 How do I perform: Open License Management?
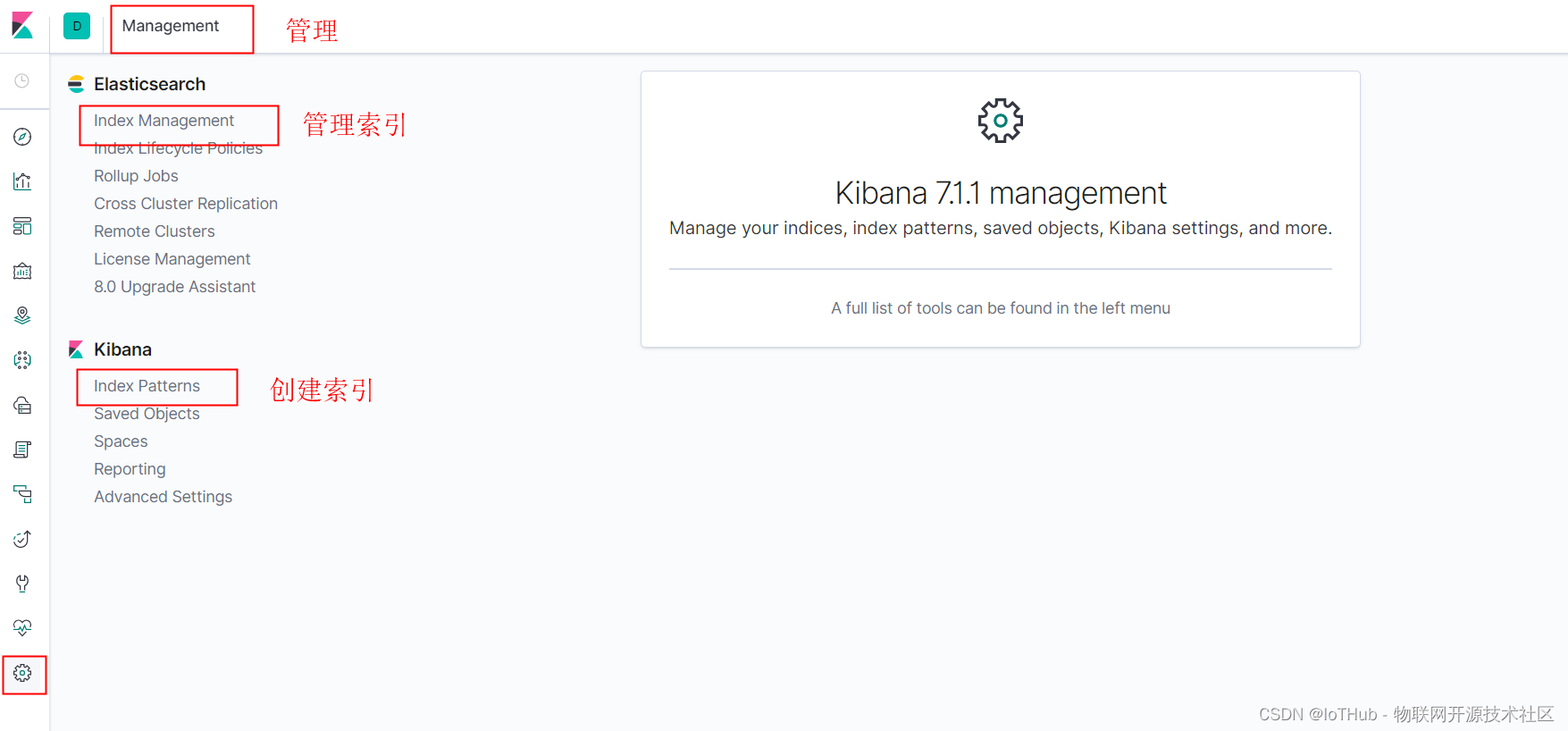(x=172, y=259)
